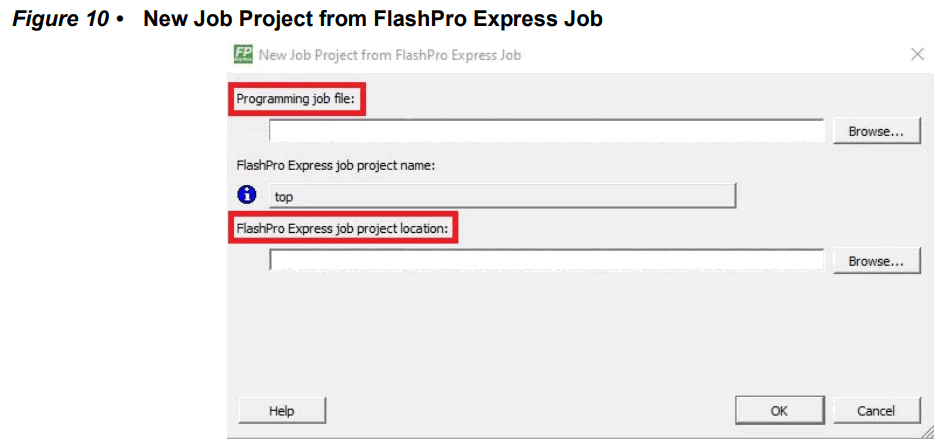Click the blue info icon beside project name

click(x=246, y=196)
